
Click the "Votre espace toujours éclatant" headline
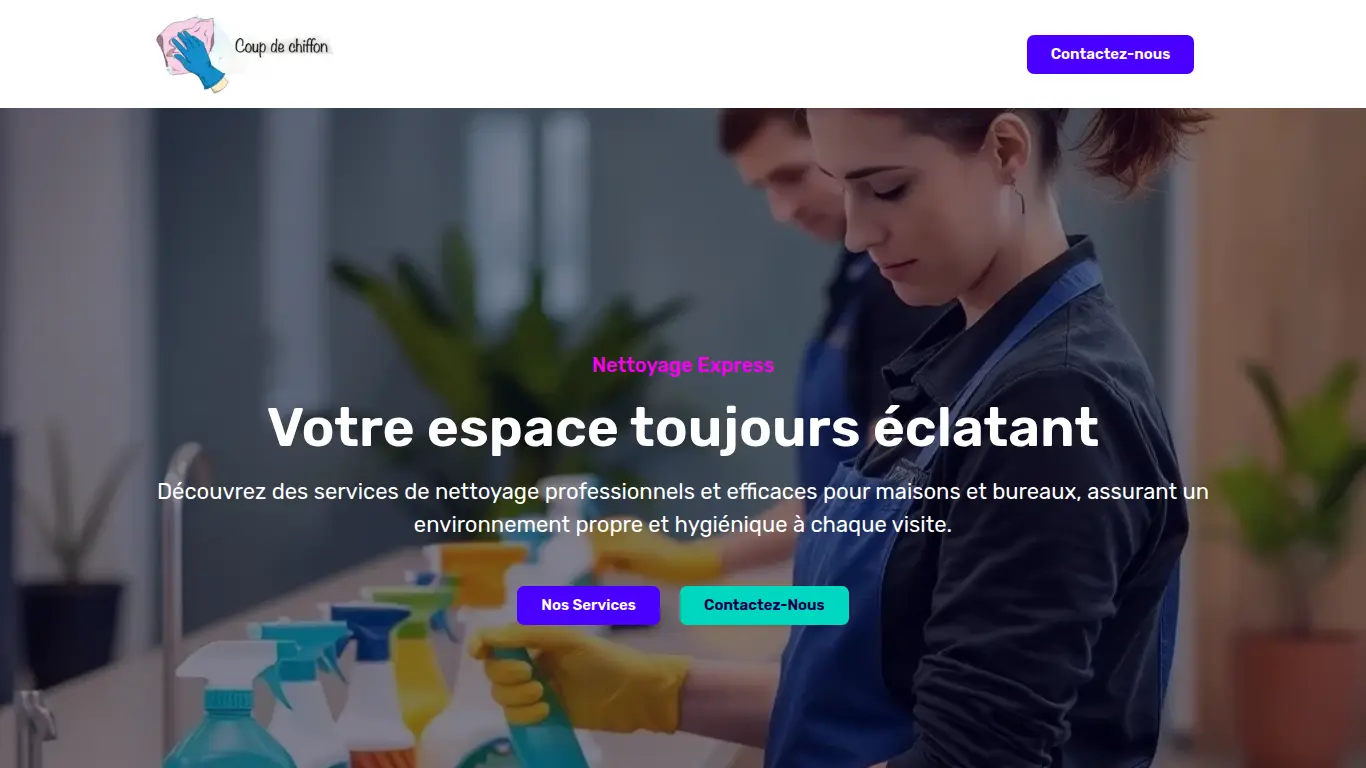point(683,427)
